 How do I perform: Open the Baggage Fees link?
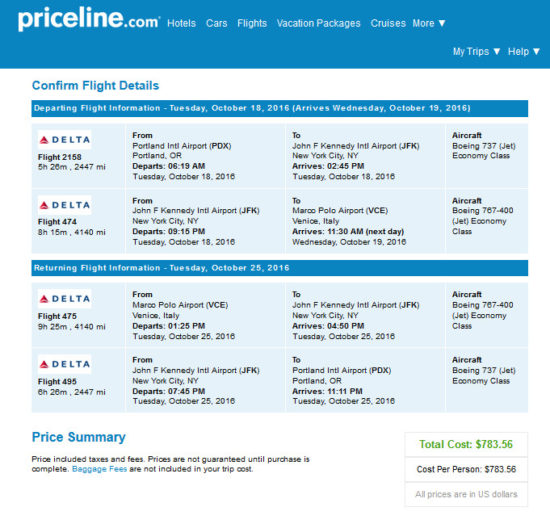pyautogui.click(x=99, y=469)
